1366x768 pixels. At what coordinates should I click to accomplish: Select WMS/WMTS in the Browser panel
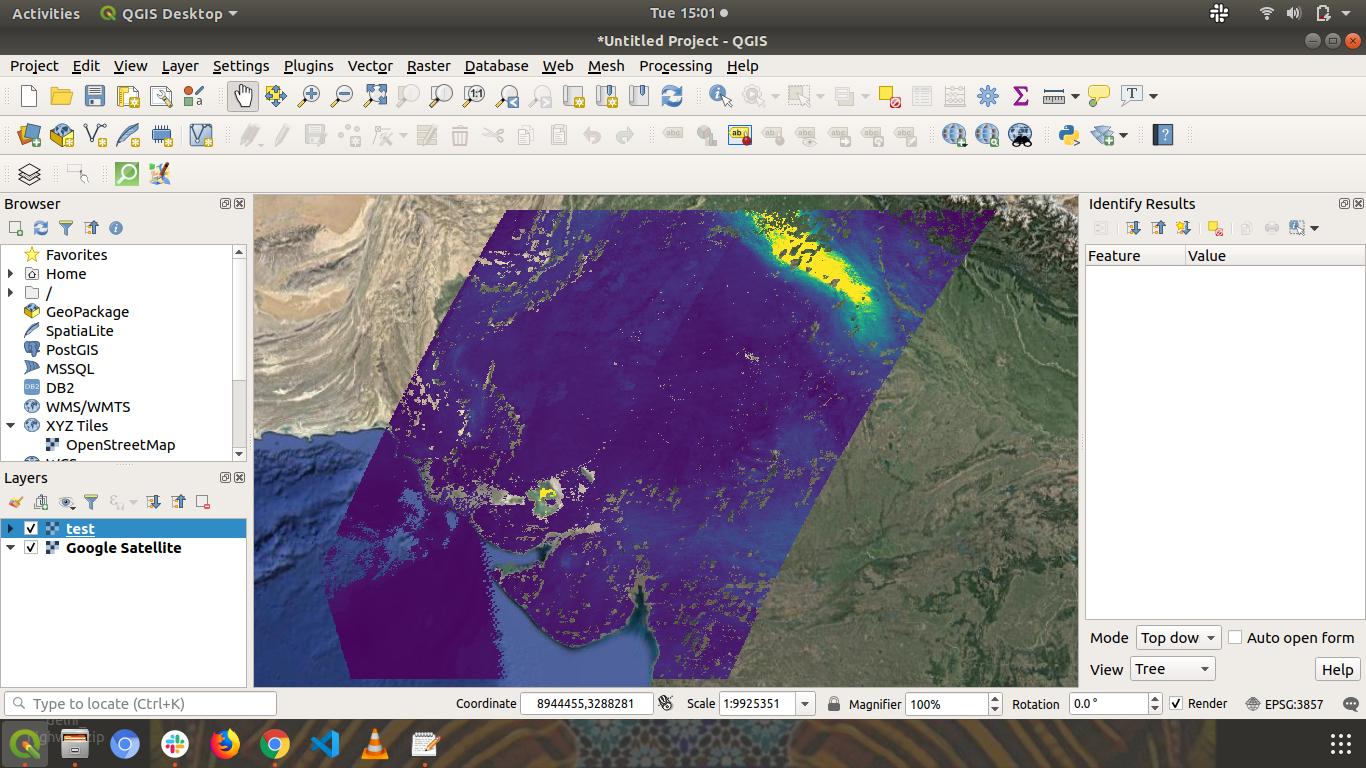88,407
